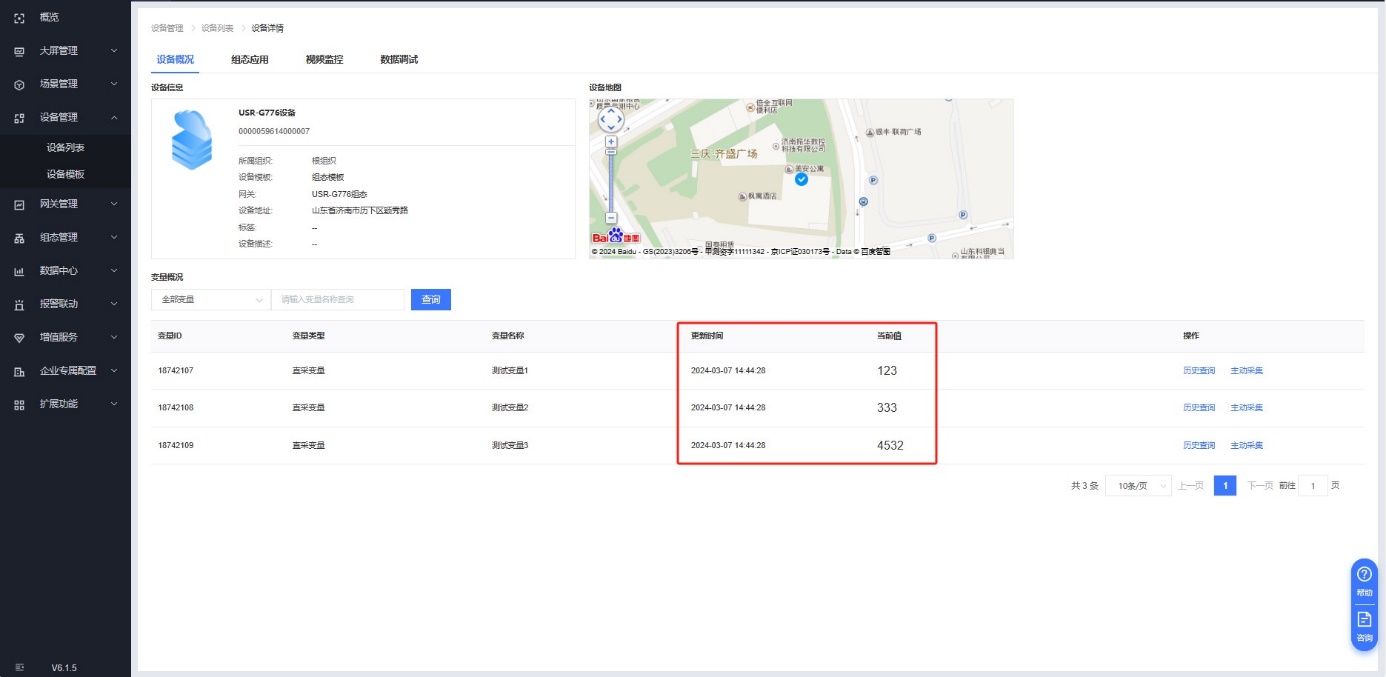Click the variable name search input field
Screen dimensions: 1386x677
click(338, 300)
